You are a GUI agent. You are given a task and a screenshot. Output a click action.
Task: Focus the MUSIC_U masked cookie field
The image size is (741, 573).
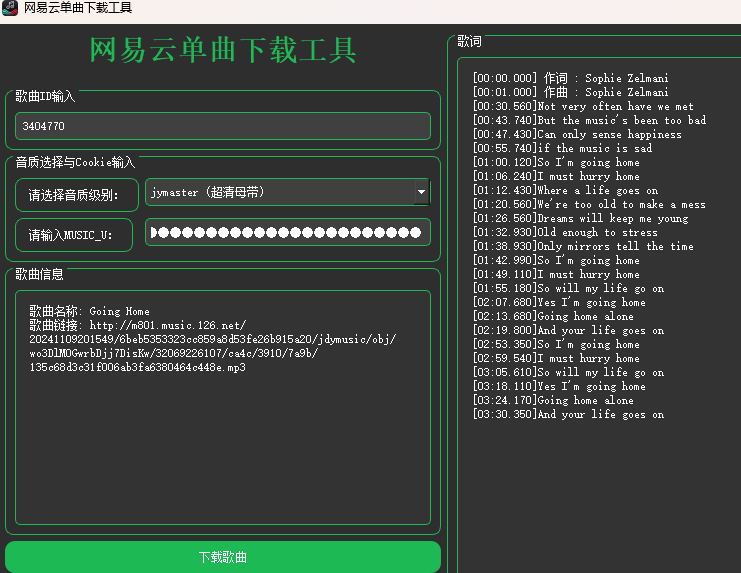click(x=287, y=232)
